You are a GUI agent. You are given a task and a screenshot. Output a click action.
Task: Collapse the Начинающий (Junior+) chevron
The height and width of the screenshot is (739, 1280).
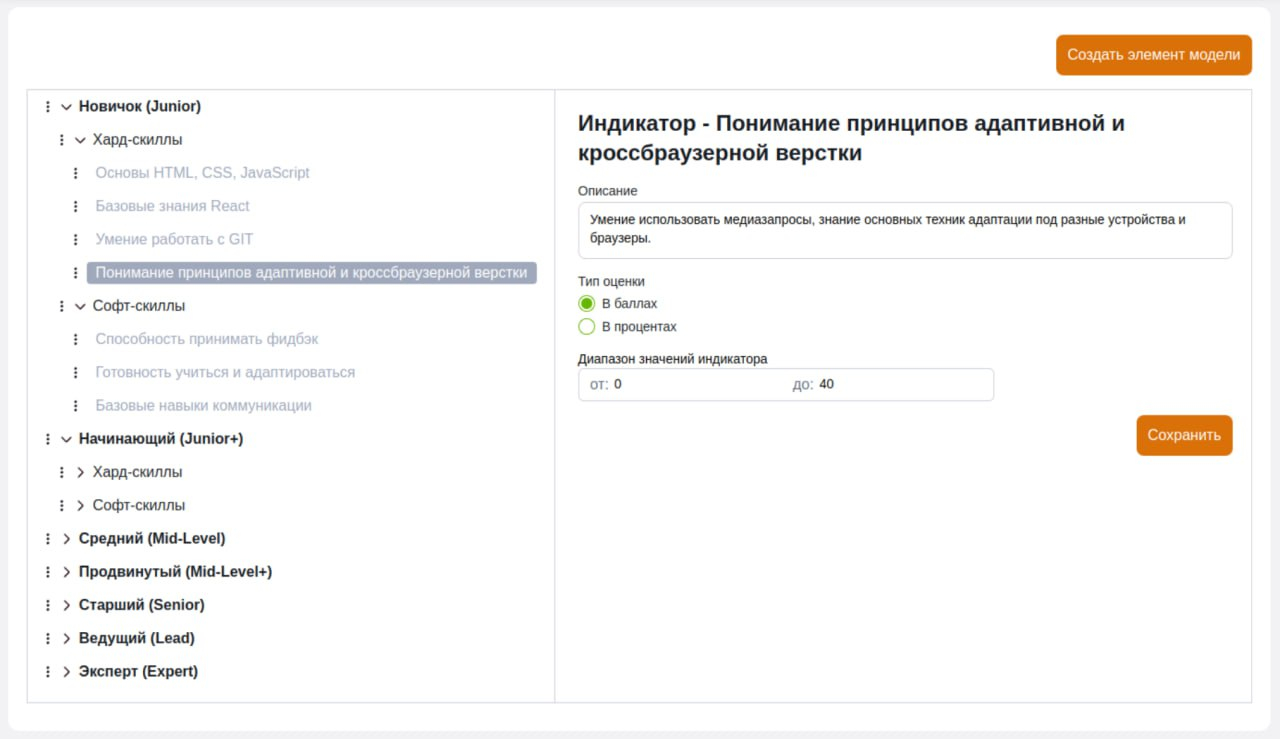[x=66, y=439]
